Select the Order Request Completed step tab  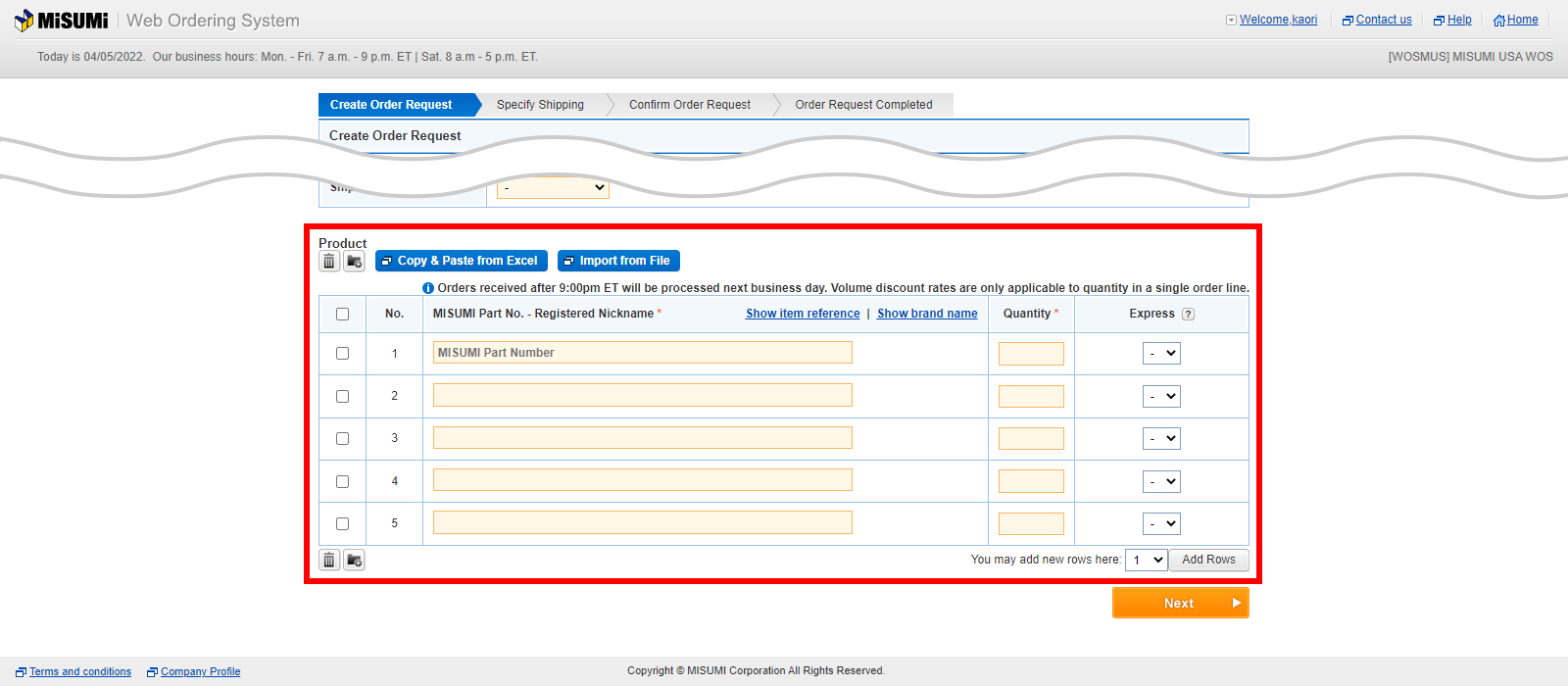[x=863, y=105]
